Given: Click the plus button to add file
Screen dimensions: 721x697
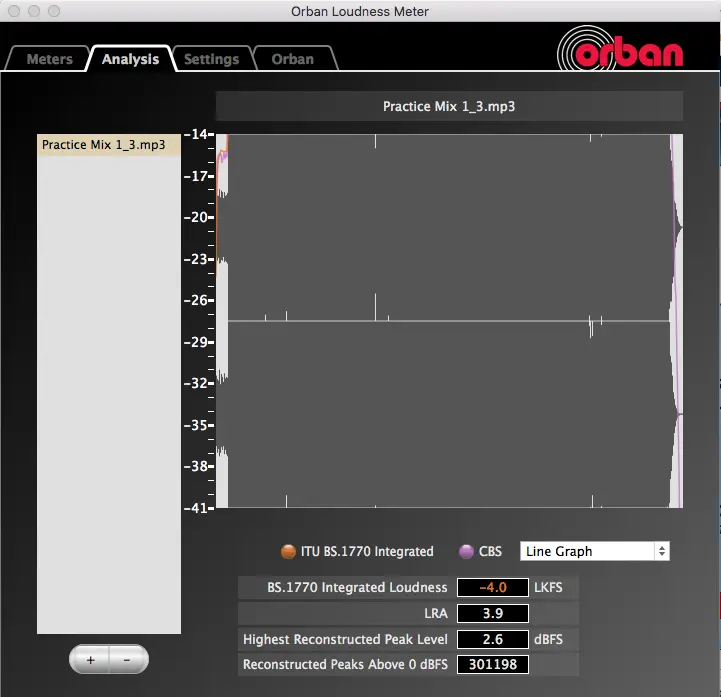Looking at the screenshot, I should (x=90, y=660).
